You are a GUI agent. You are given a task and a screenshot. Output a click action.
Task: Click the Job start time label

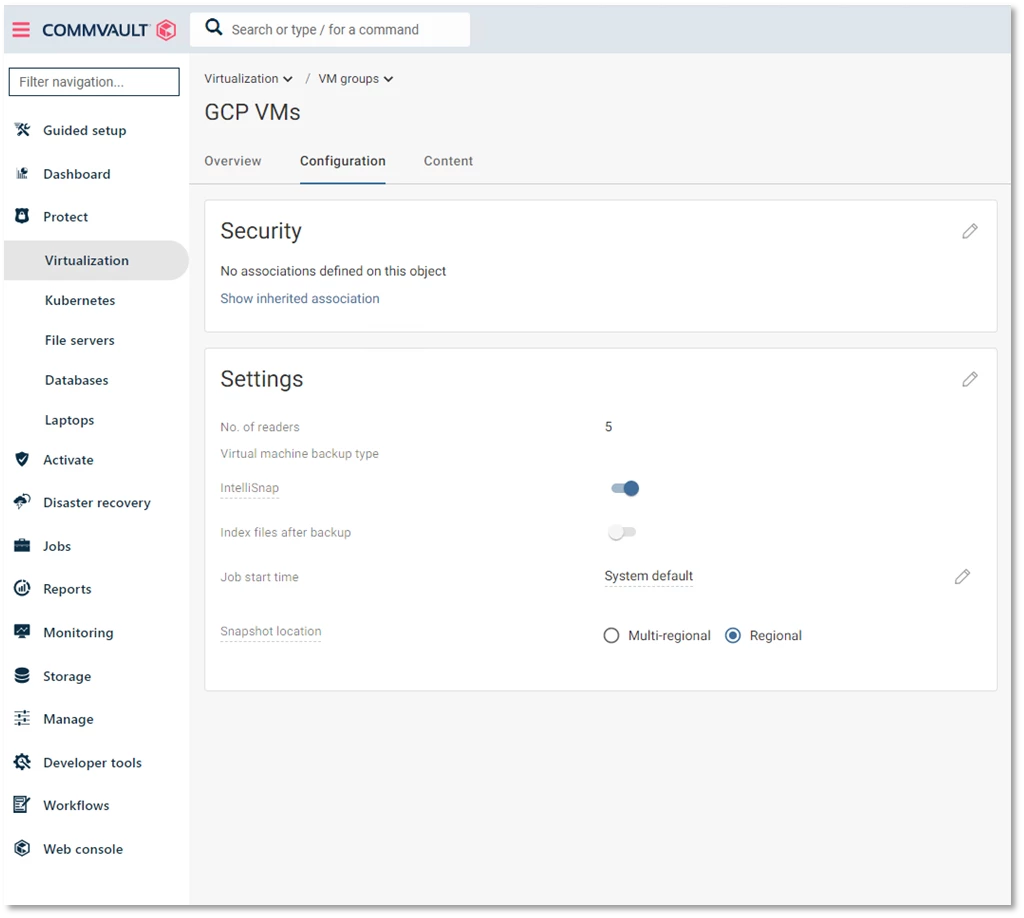pos(259,577)
